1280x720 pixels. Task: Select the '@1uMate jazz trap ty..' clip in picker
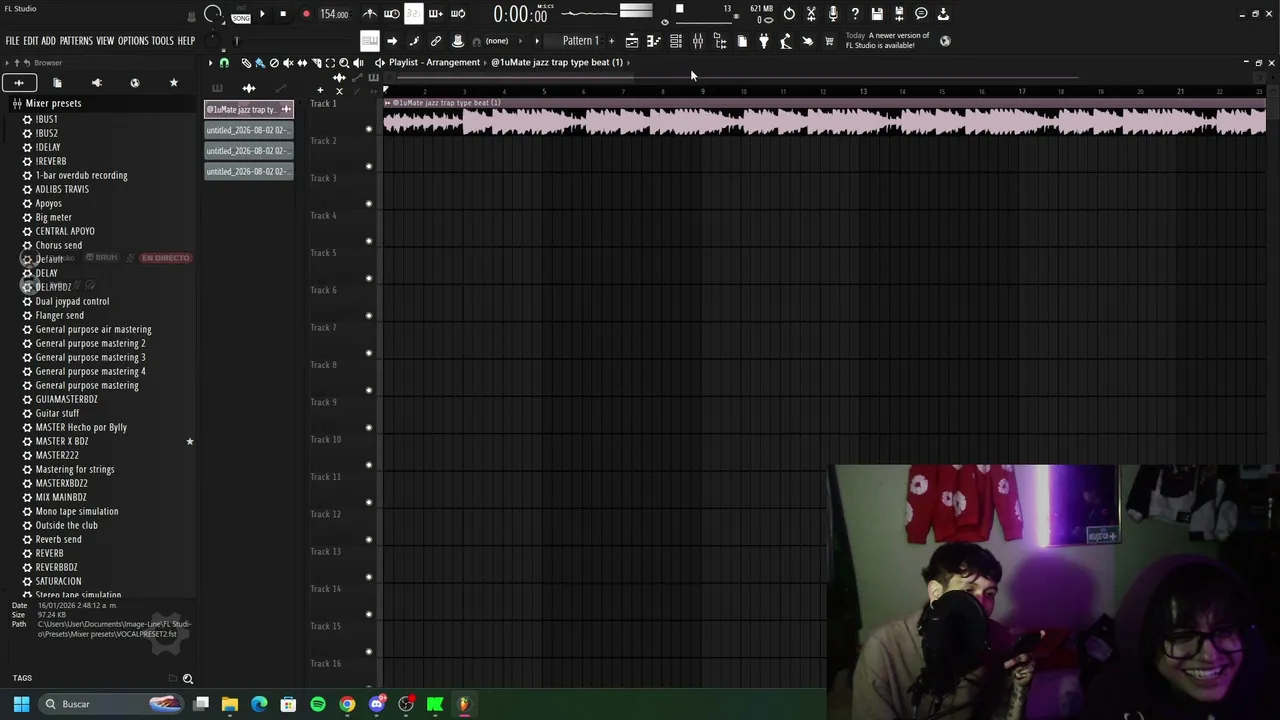pos(249,109)
